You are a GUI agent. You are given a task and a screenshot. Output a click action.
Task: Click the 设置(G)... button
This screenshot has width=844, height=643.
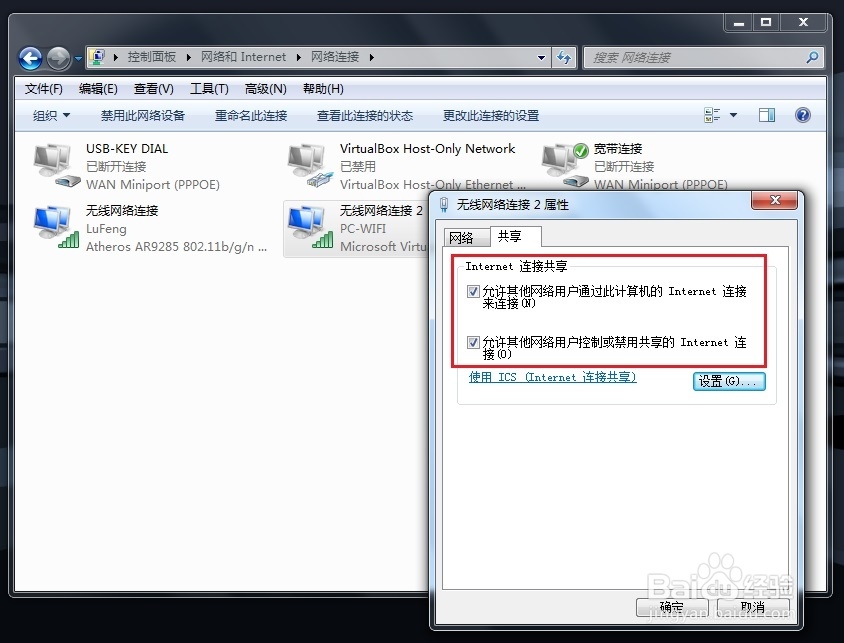pyautogui.click(x=729, y=381)
